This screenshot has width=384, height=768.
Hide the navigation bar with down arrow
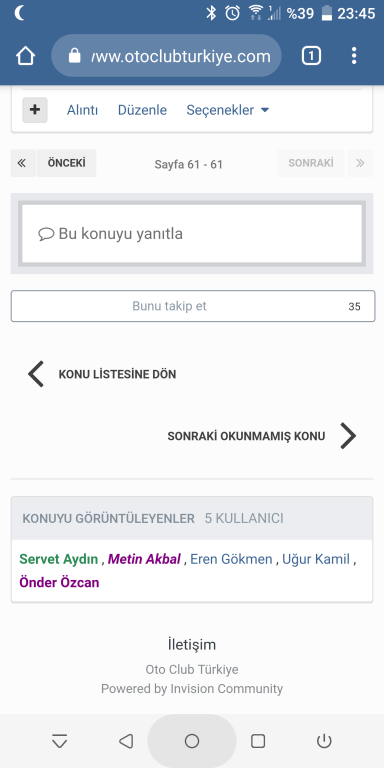[60, 742]
